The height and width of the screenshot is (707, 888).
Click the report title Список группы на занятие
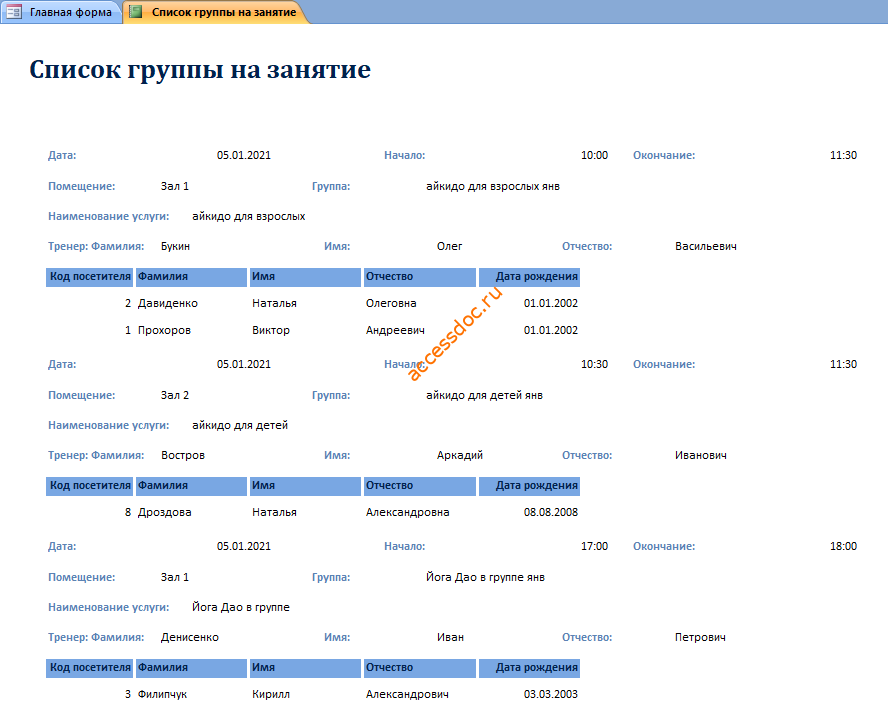pyautogui.click(x=200, y=70)
